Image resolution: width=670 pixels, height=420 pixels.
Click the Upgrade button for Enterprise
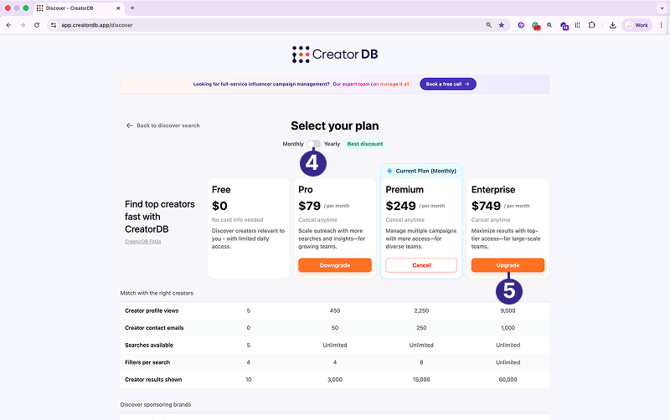point(508,265)
